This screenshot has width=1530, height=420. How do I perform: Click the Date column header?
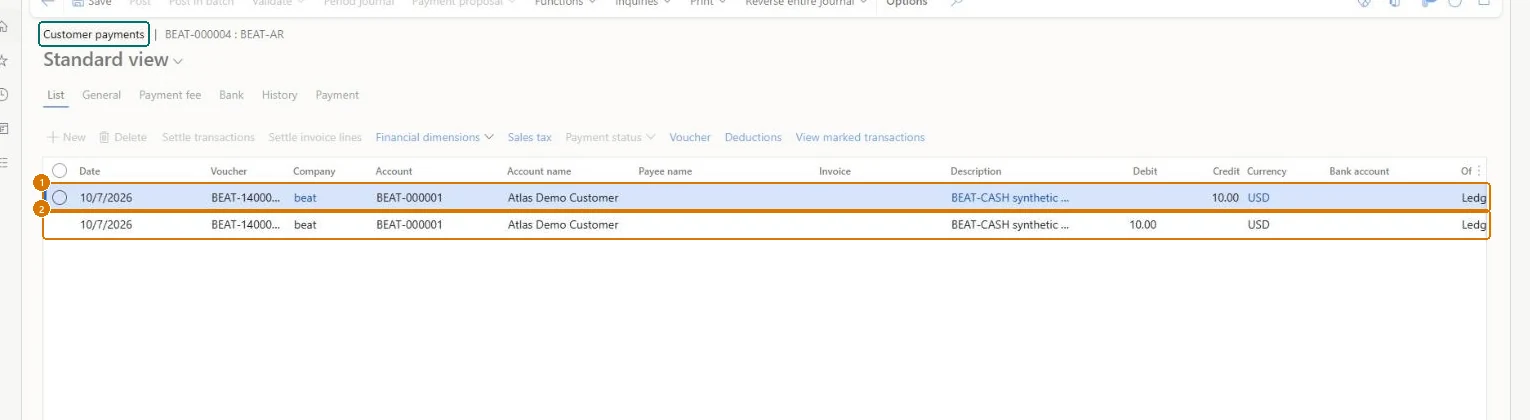[x=90, y=171]
